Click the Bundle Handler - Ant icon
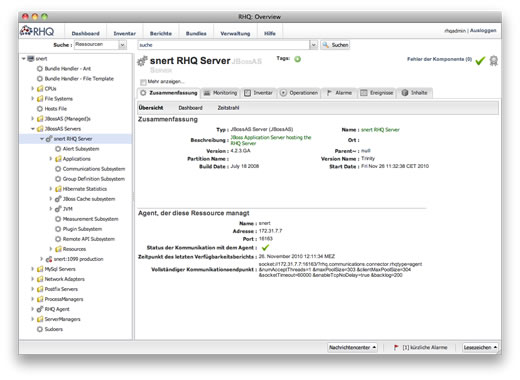The width and height of the screenshot is (520, 380). tap(40, 69)
